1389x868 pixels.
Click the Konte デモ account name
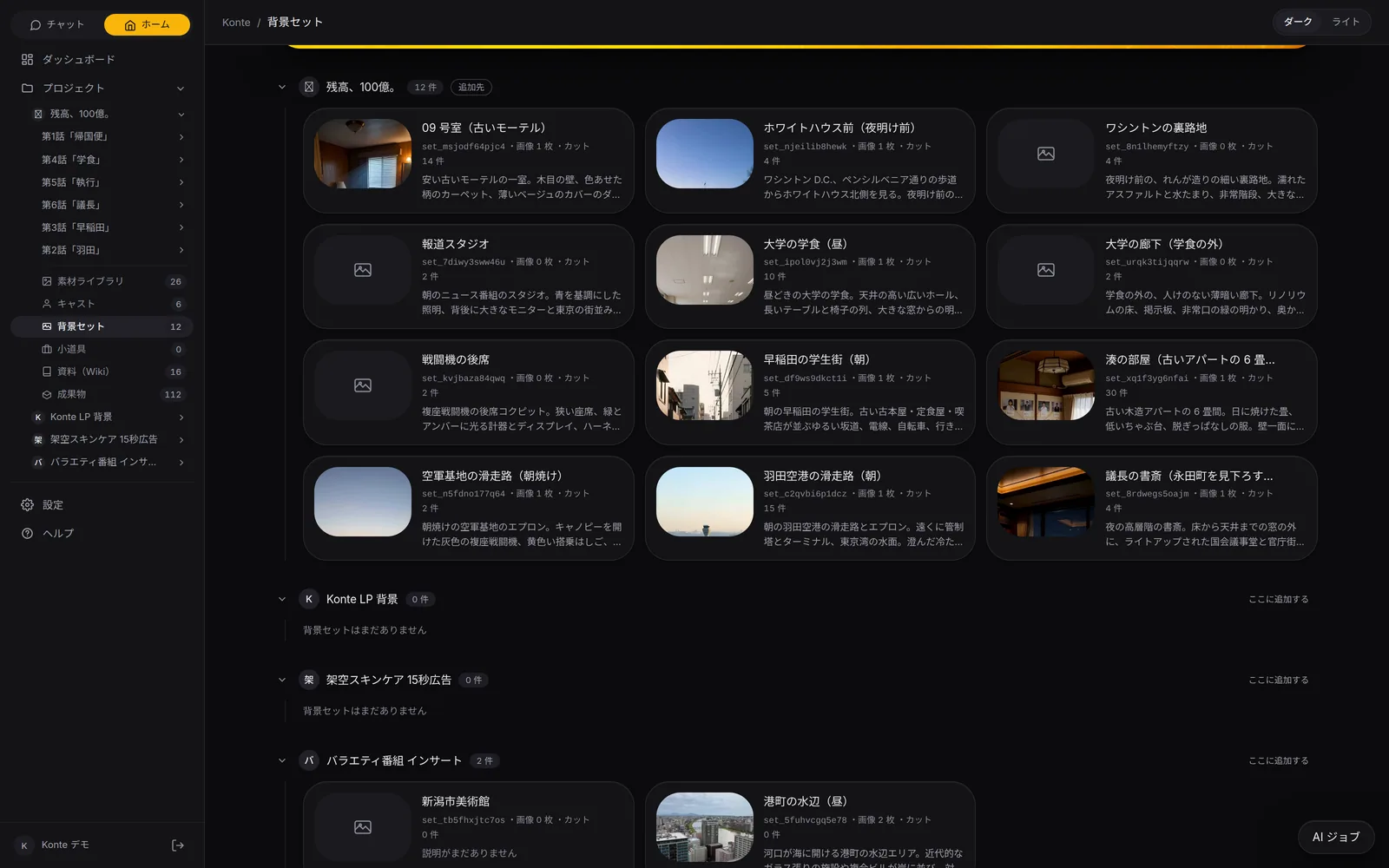(x=65, y=845)
